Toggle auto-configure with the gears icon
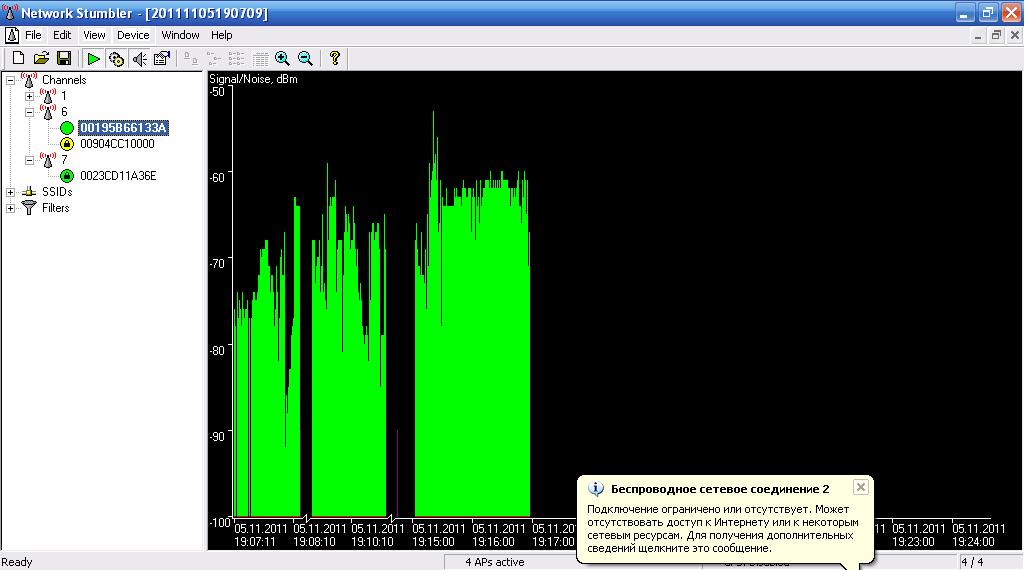Screen dimensions: 1026x570 tap(116, 59)
